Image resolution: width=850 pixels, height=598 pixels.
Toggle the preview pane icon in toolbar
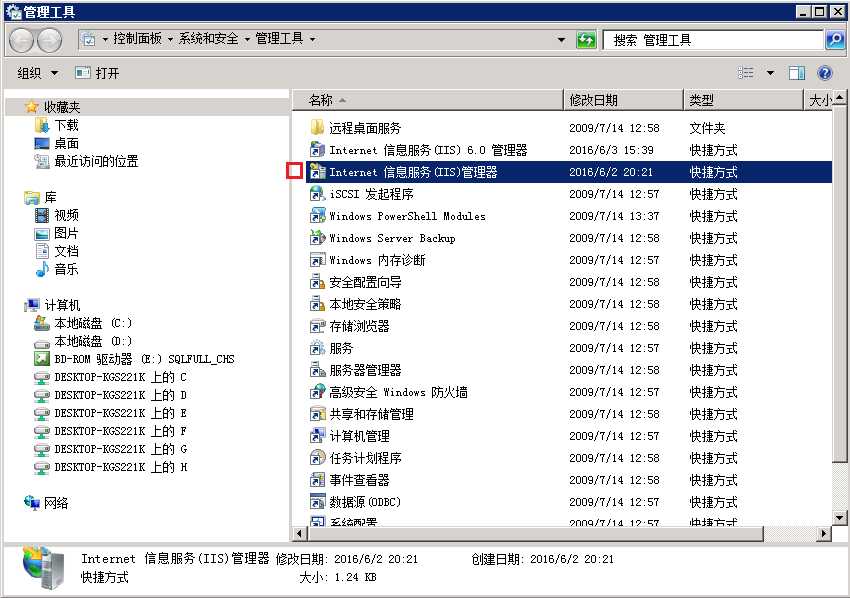[797, 73]
